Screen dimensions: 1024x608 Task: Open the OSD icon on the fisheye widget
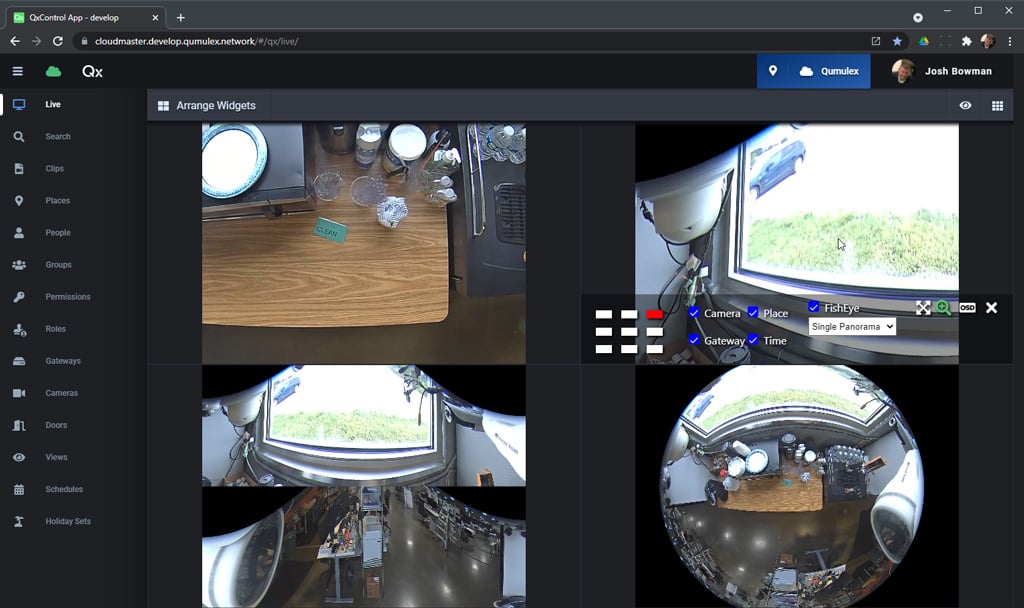966,308
